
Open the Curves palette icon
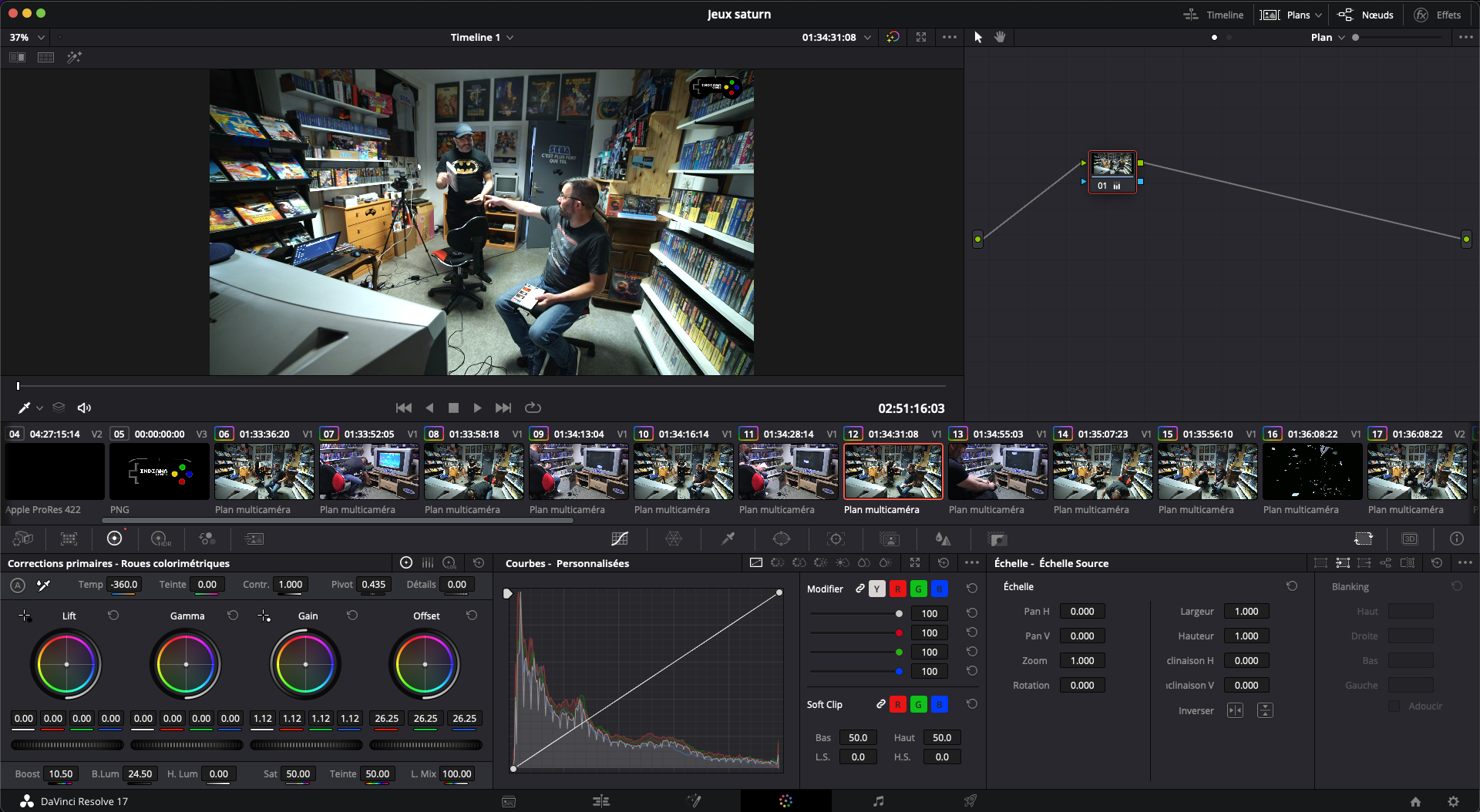point(619,539)
